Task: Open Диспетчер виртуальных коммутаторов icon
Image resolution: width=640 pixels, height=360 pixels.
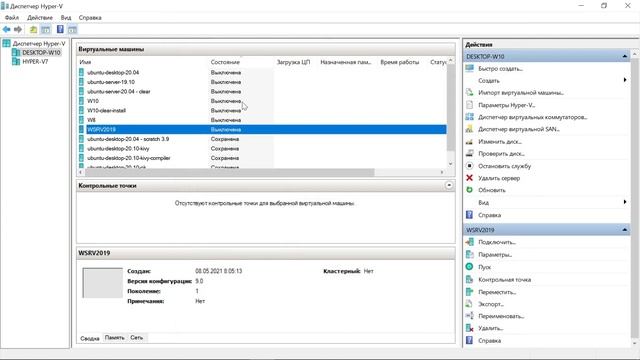Action: pos(469,117)
